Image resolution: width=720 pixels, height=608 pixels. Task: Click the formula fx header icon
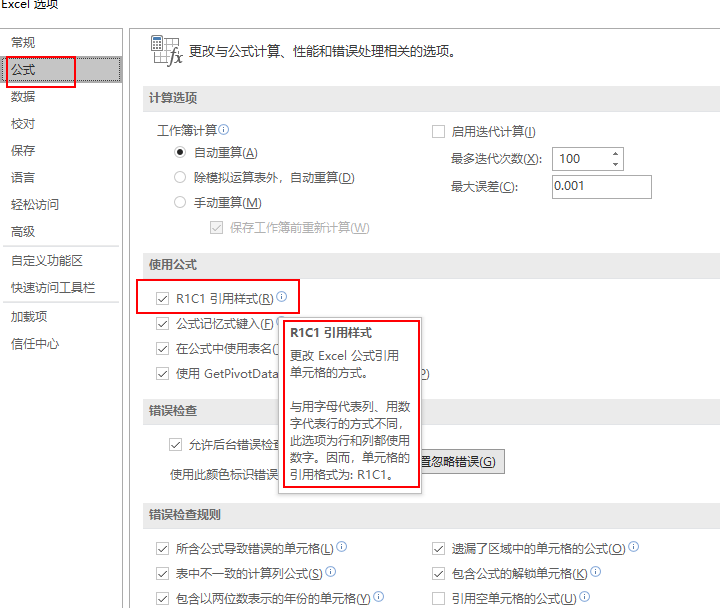pos(166,51)
